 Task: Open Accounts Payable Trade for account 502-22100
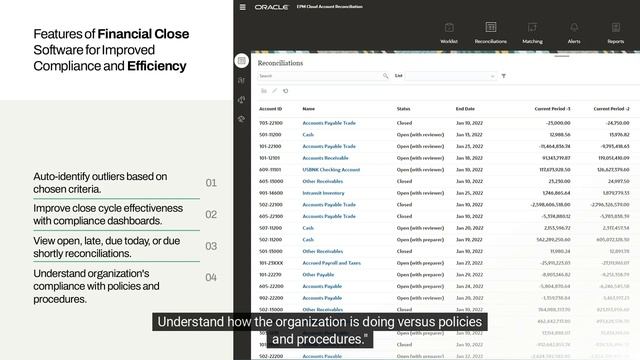coord(329,204)
